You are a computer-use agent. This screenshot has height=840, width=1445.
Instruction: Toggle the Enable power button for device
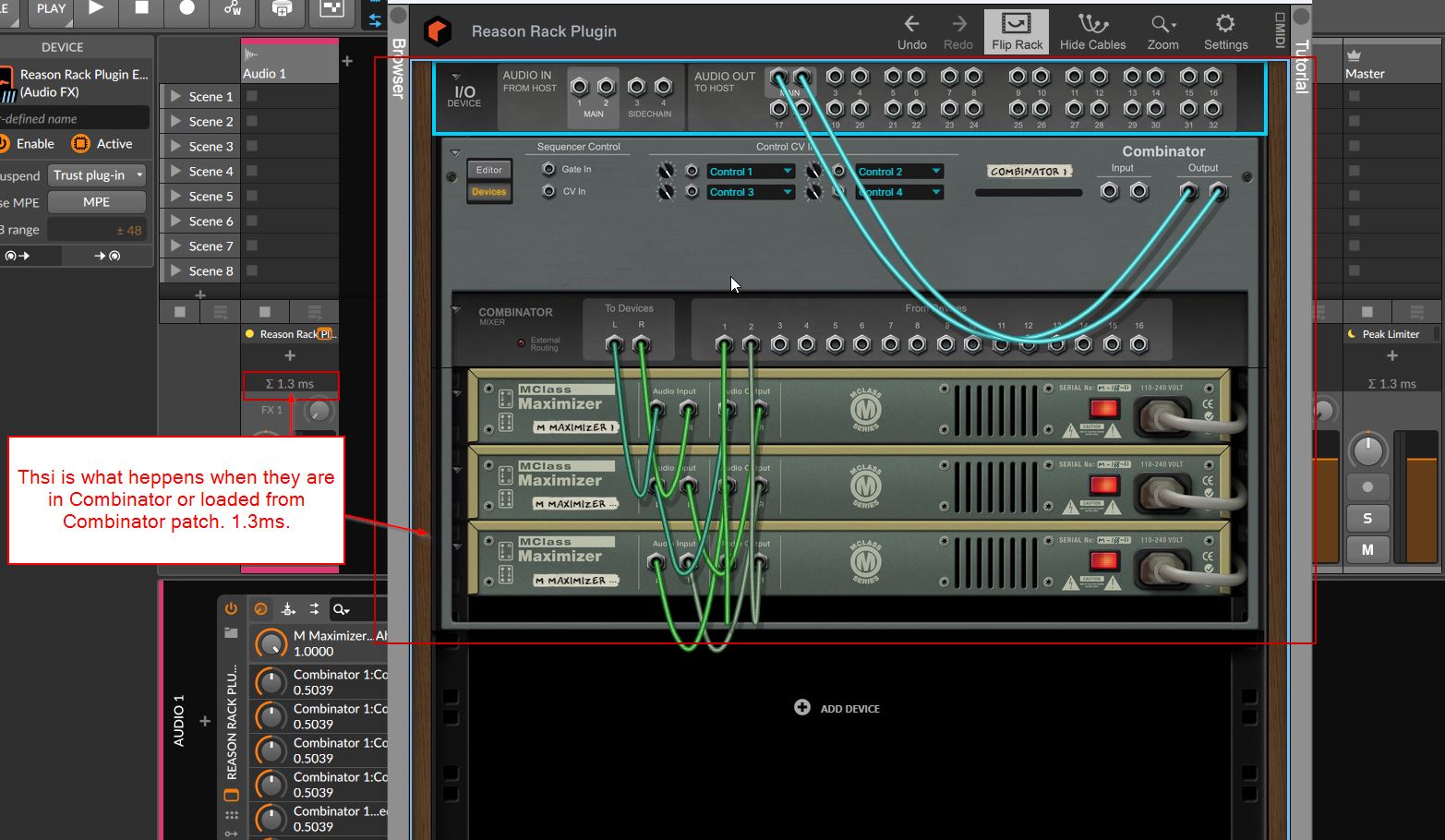pos(5,144)
